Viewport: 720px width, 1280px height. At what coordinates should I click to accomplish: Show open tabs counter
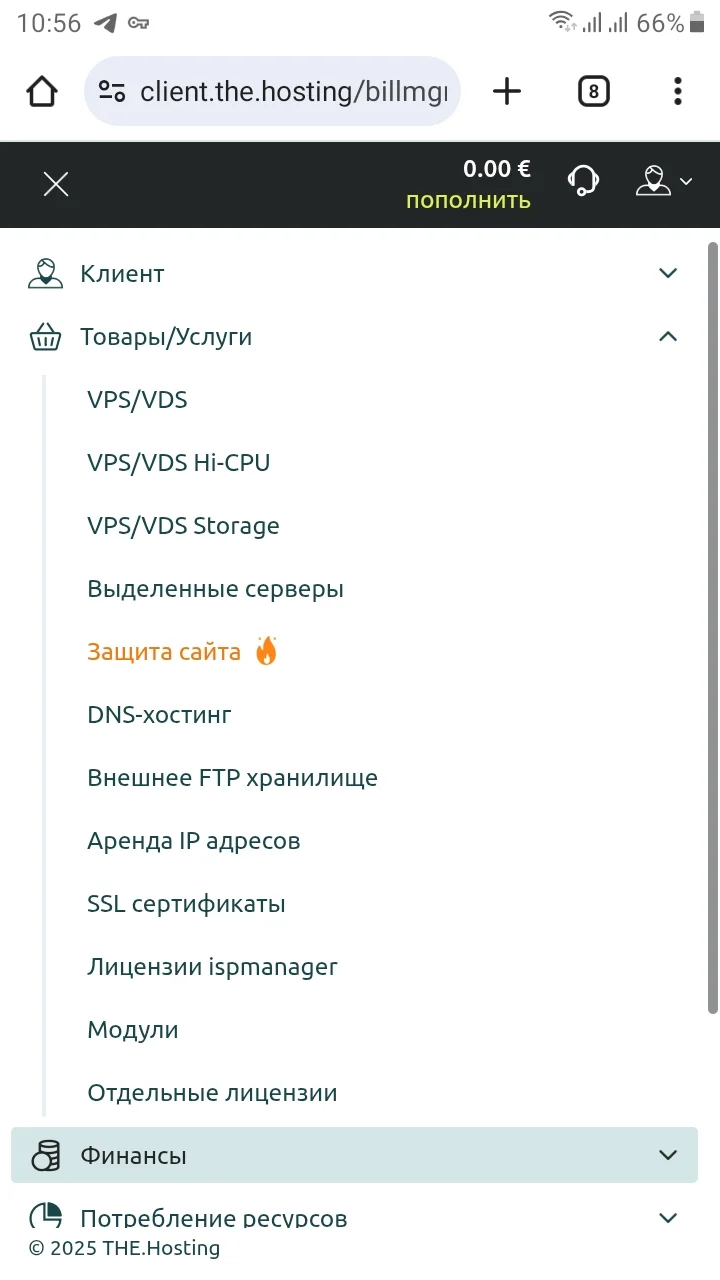593,92
